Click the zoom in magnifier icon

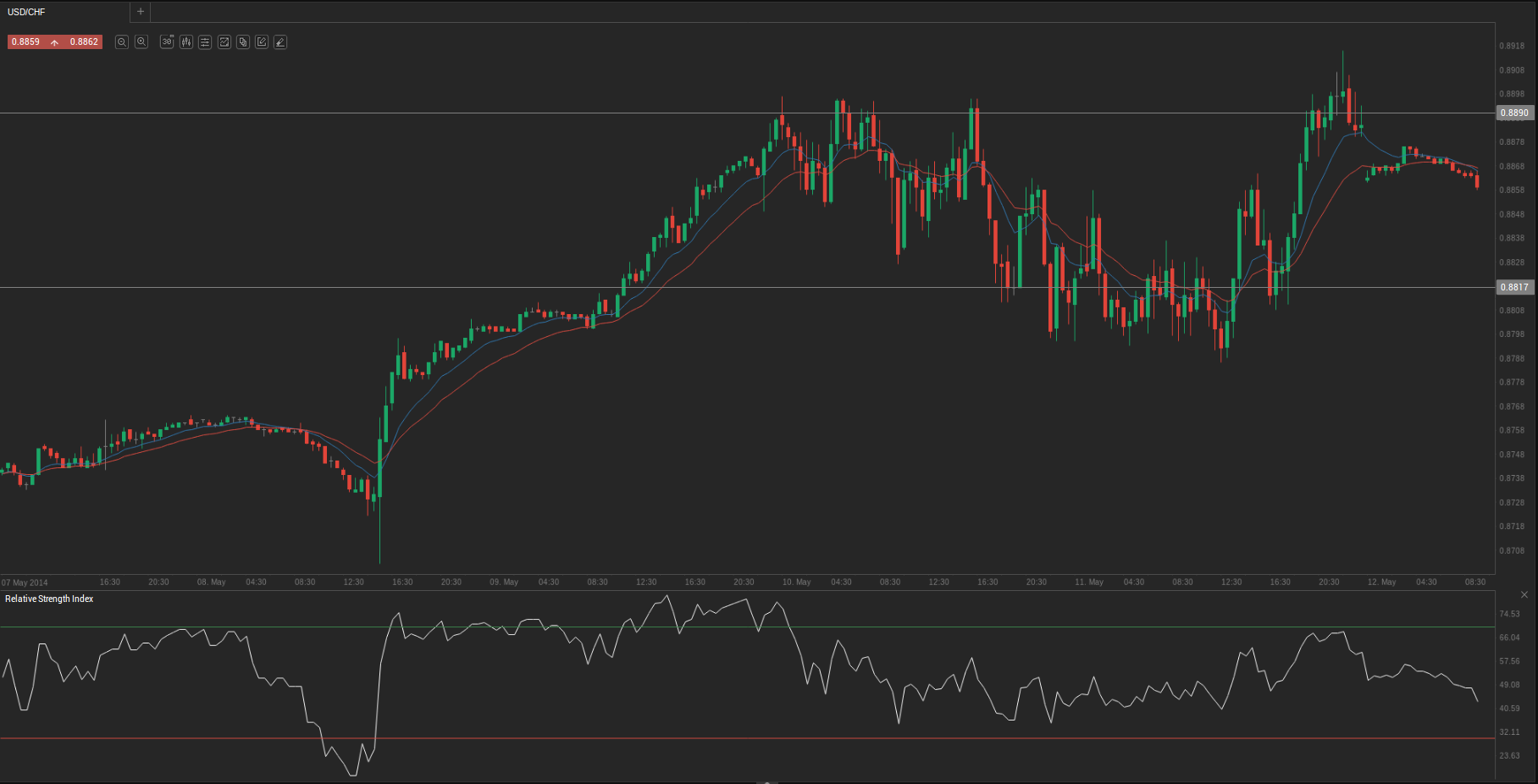click(141, 41)
